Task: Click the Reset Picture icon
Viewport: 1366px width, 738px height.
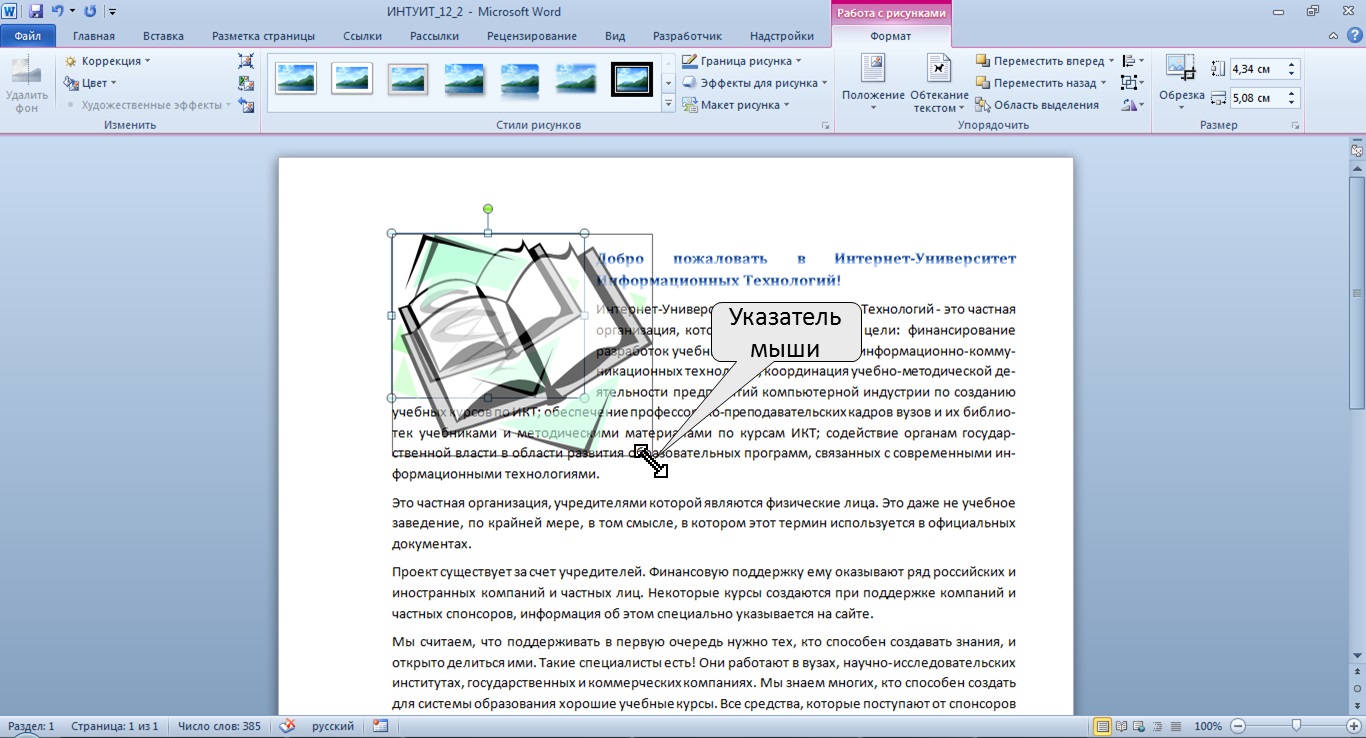Action: [246, 105]
